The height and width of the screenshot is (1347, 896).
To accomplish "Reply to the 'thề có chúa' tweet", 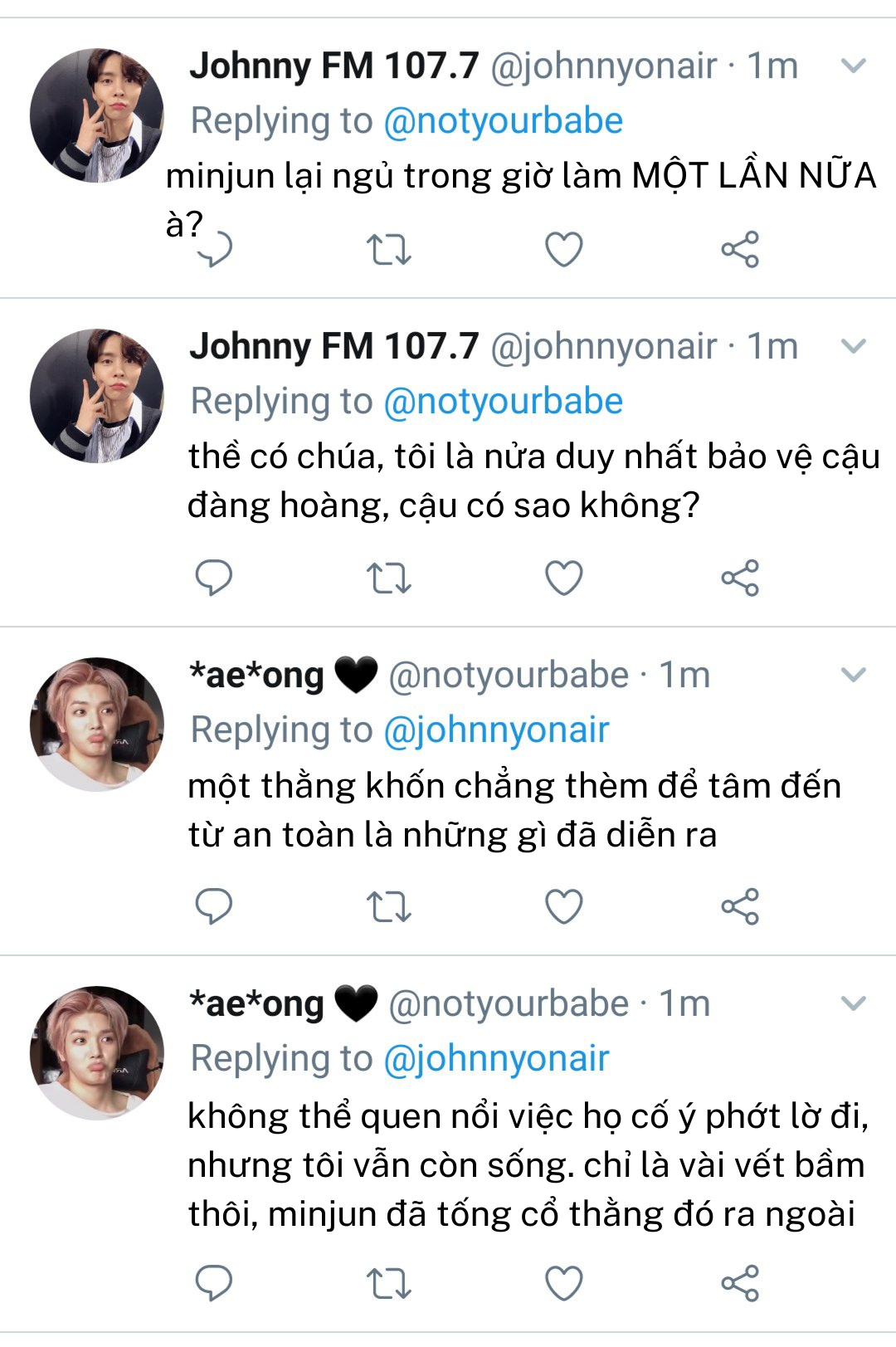I will pyautogui.click(x=213, y=578).
